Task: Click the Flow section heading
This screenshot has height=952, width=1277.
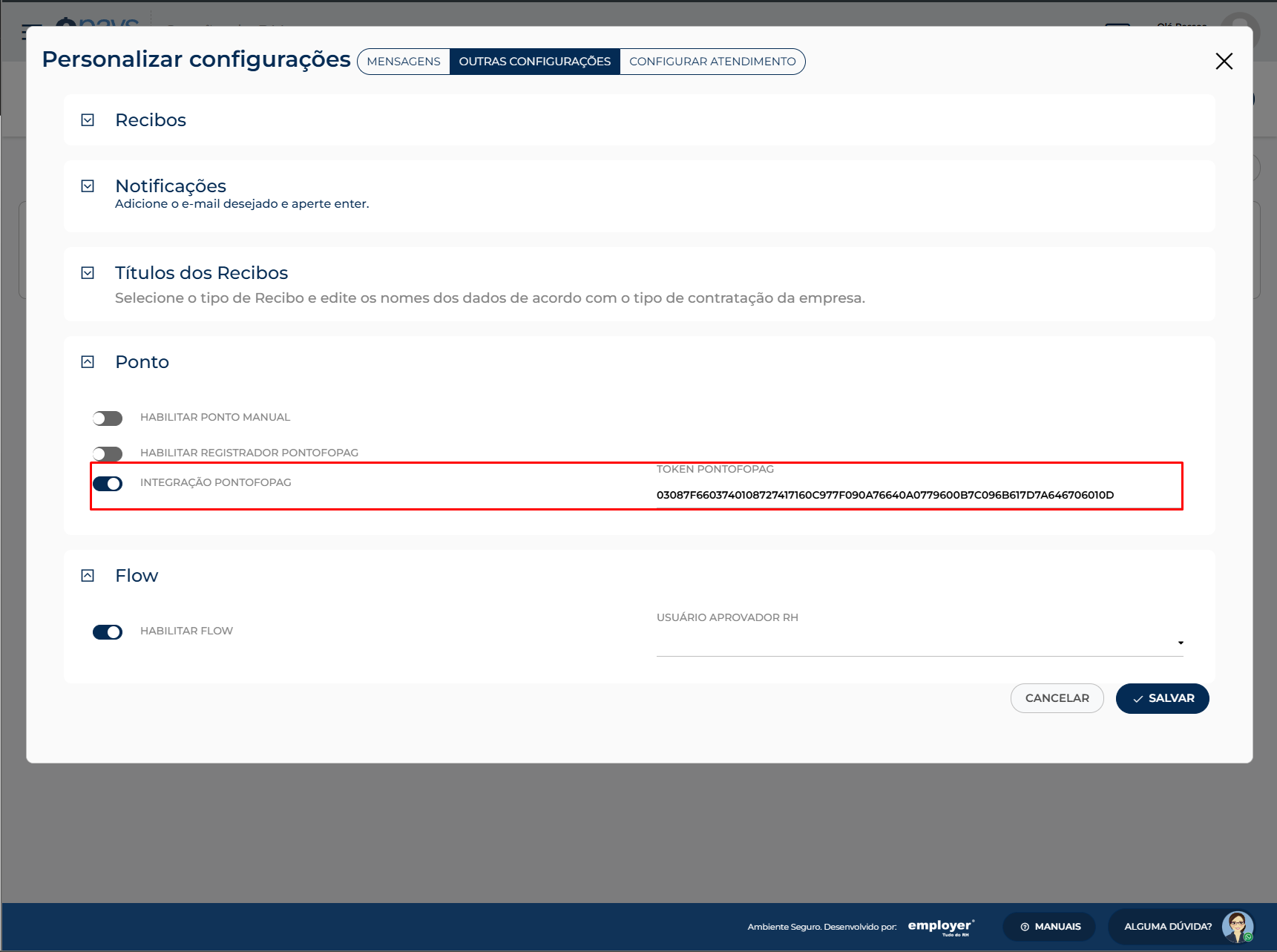Action: pyautogui.click(x=137, y=576)
